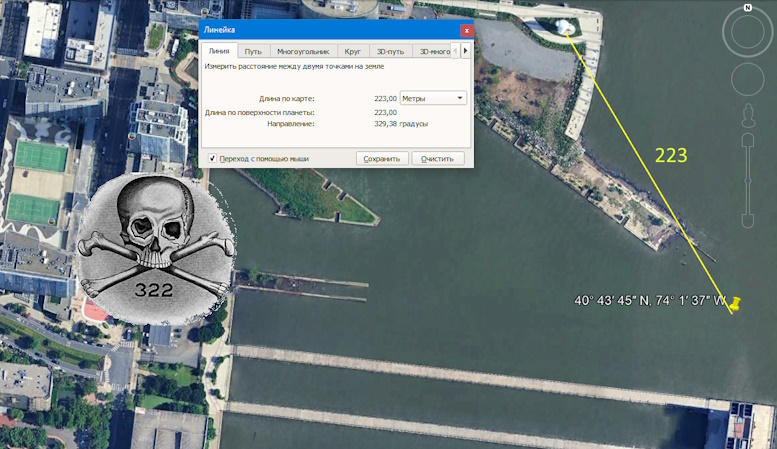Close the Линейка dialog
777x449 pixels.
coord(466,31)
